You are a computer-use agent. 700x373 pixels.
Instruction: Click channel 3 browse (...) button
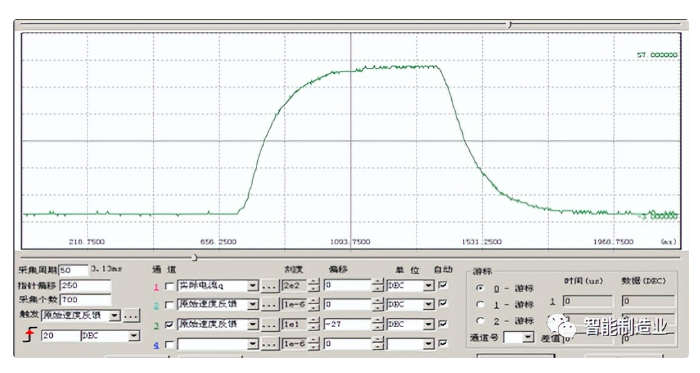pos(269,324)
